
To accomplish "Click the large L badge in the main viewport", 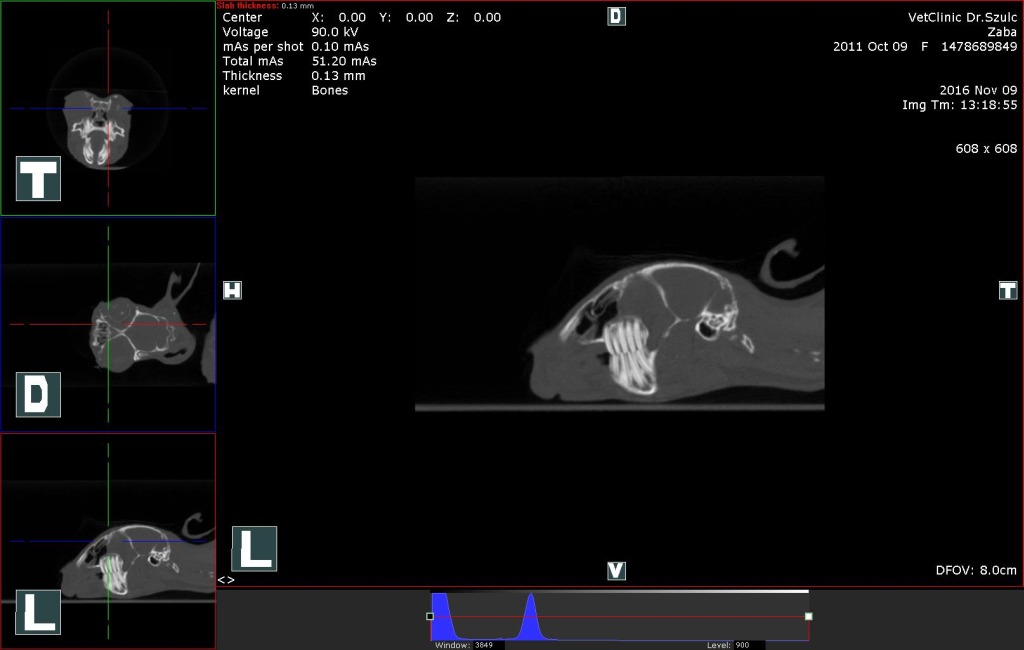I will pyautogui.click(x=254, y=549).
